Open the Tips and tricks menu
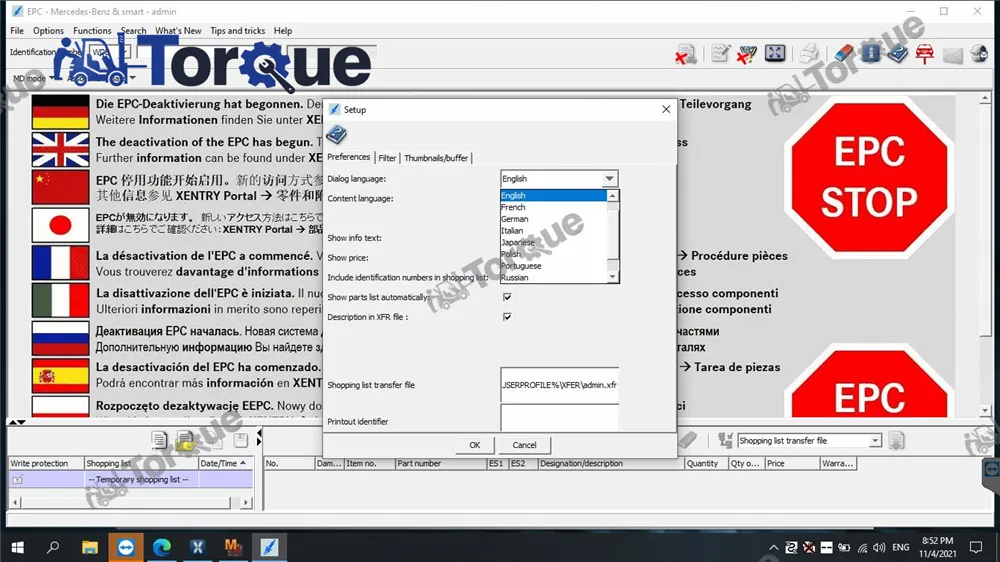Screen dimensions: 1000x562 [x=237, y=31]
